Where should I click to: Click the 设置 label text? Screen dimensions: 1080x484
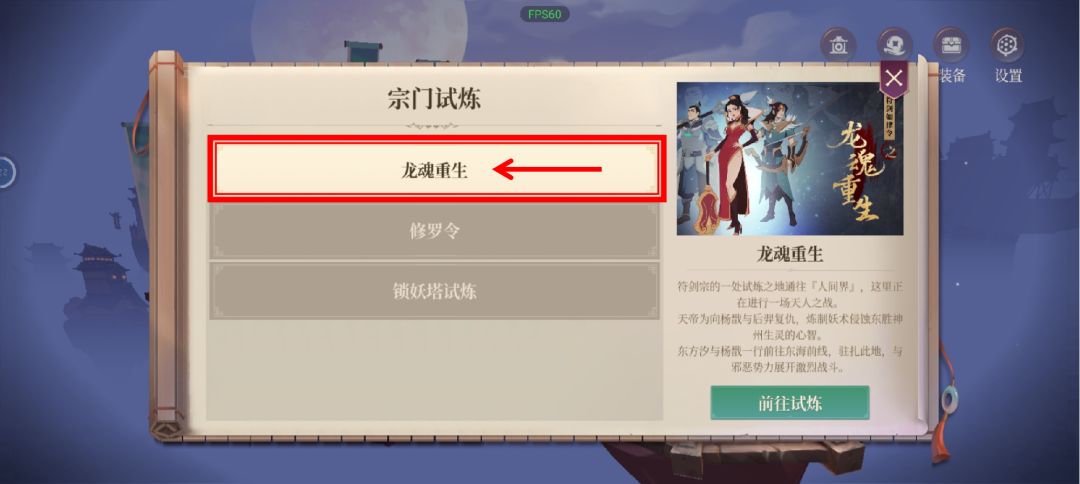[x=1008, y=76]
